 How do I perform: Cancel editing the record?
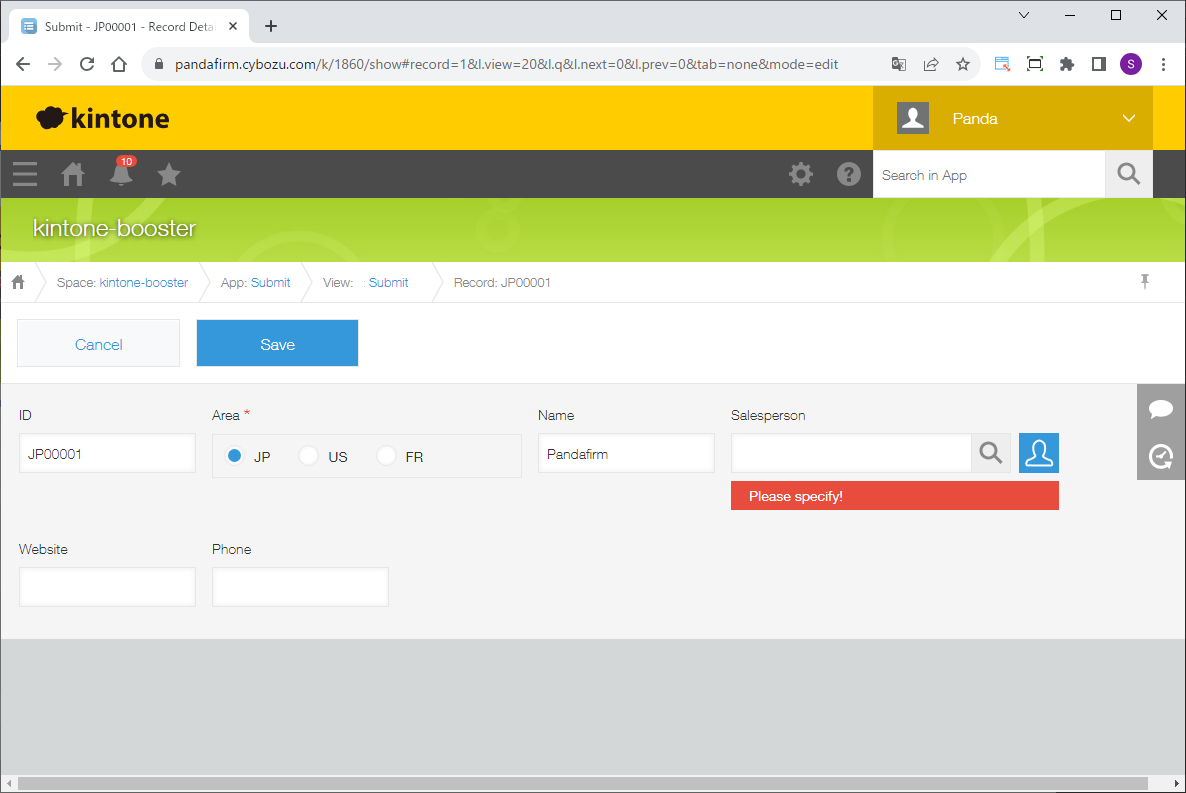click(99, 344)
